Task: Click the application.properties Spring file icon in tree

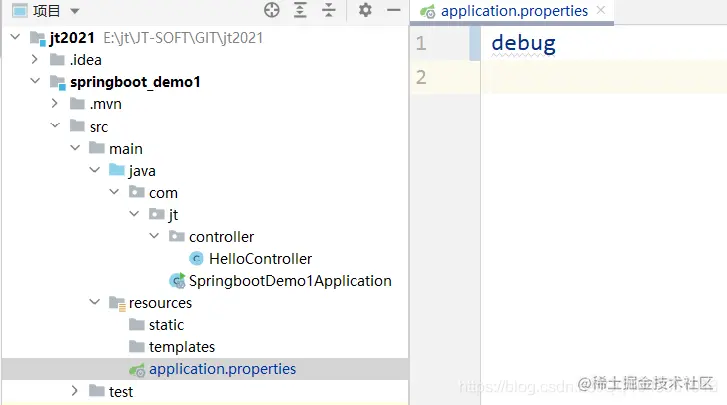Action: tap(137, 370)
